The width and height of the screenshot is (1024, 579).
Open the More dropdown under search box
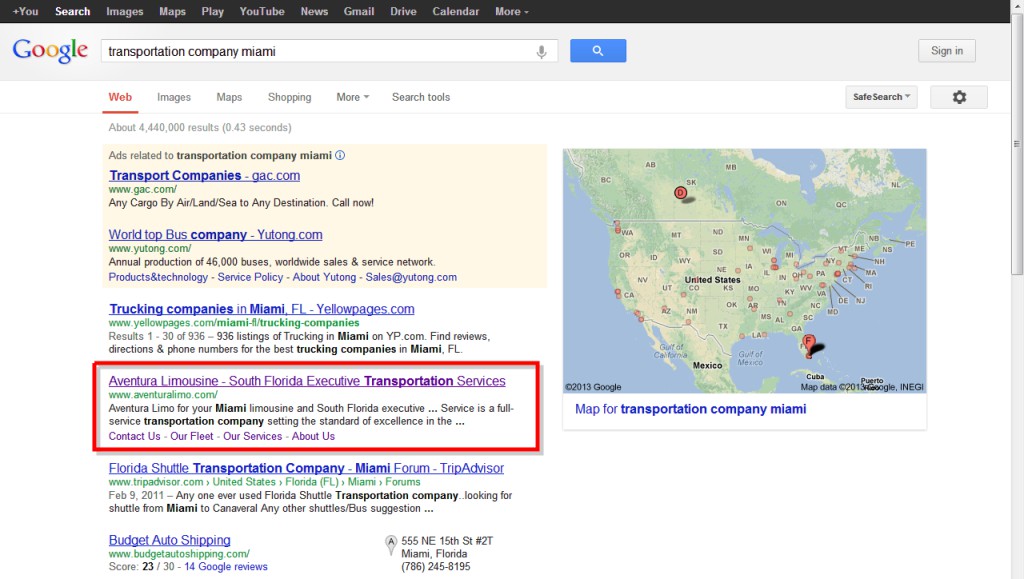[353, 97]
